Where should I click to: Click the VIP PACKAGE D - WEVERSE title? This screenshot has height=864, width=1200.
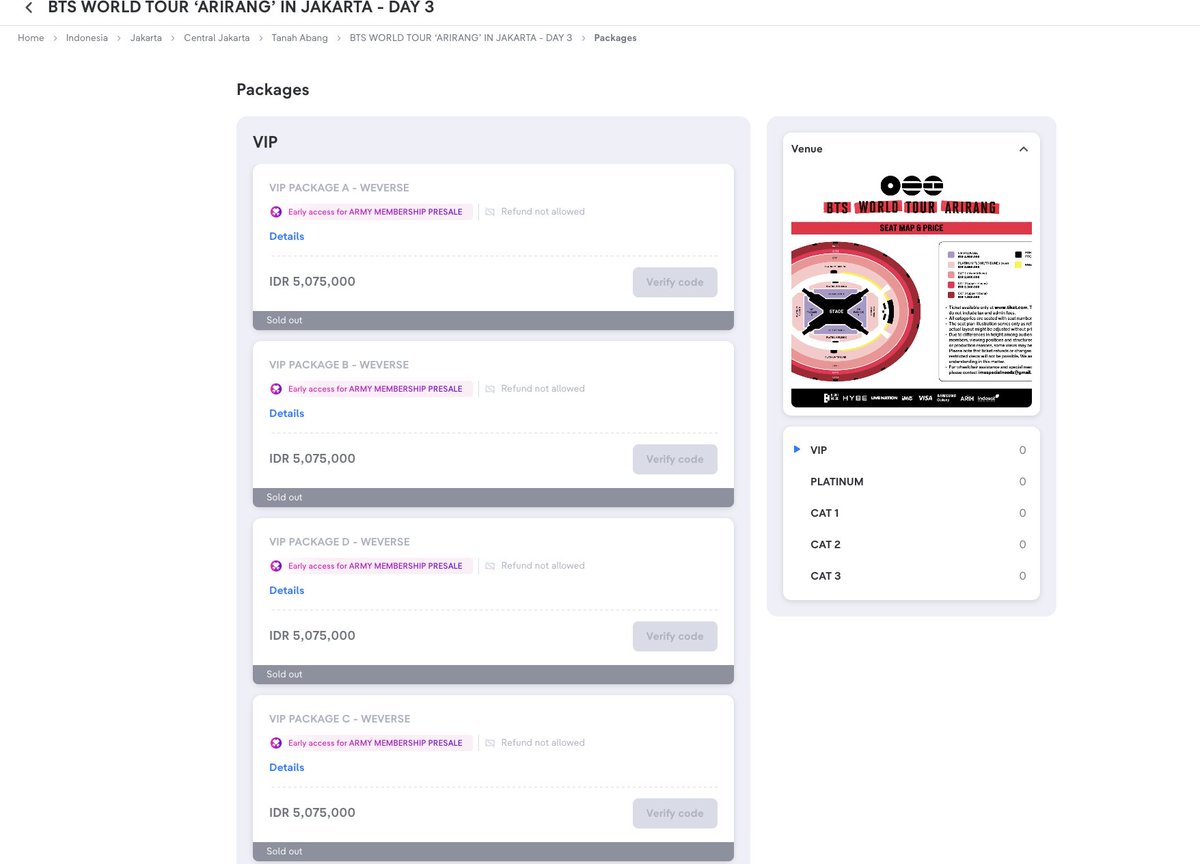tap(339, 542)
